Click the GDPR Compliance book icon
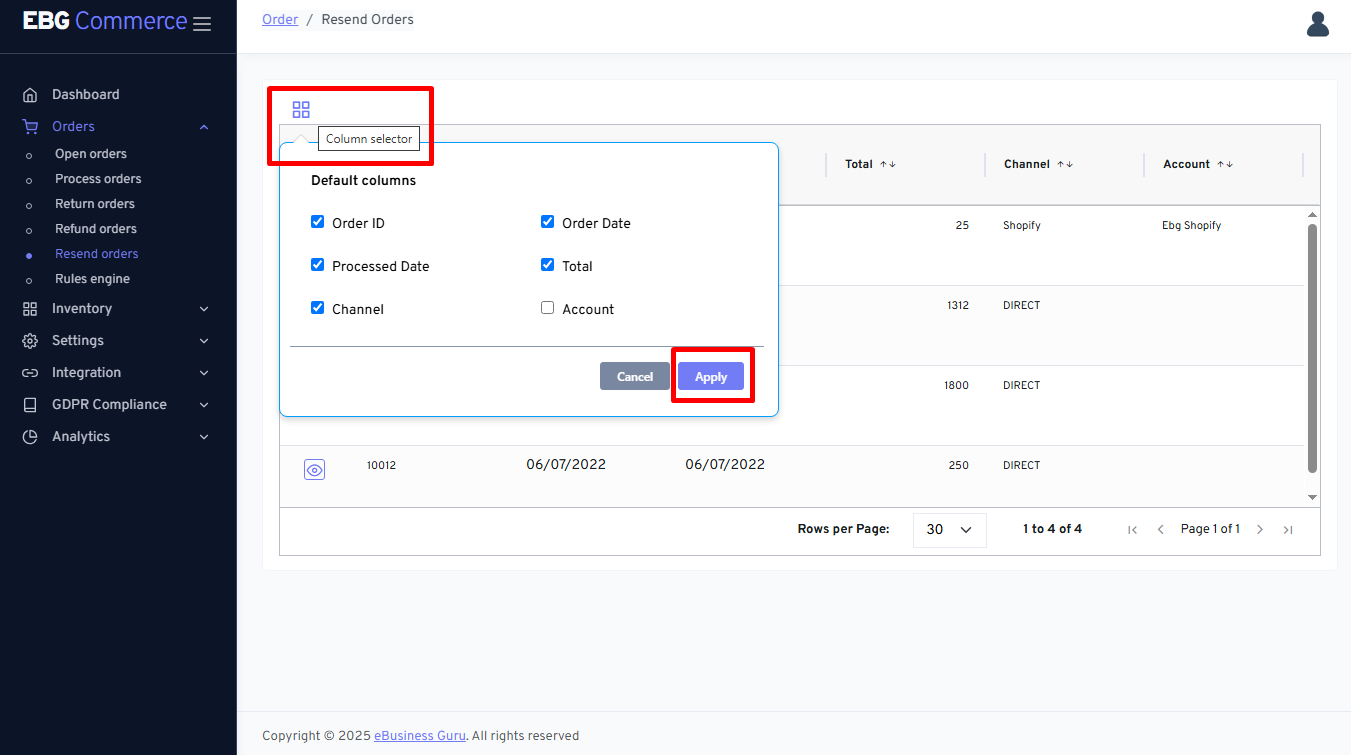The width and height of the screenshot is (1351, 755). [x=30, y=404]
